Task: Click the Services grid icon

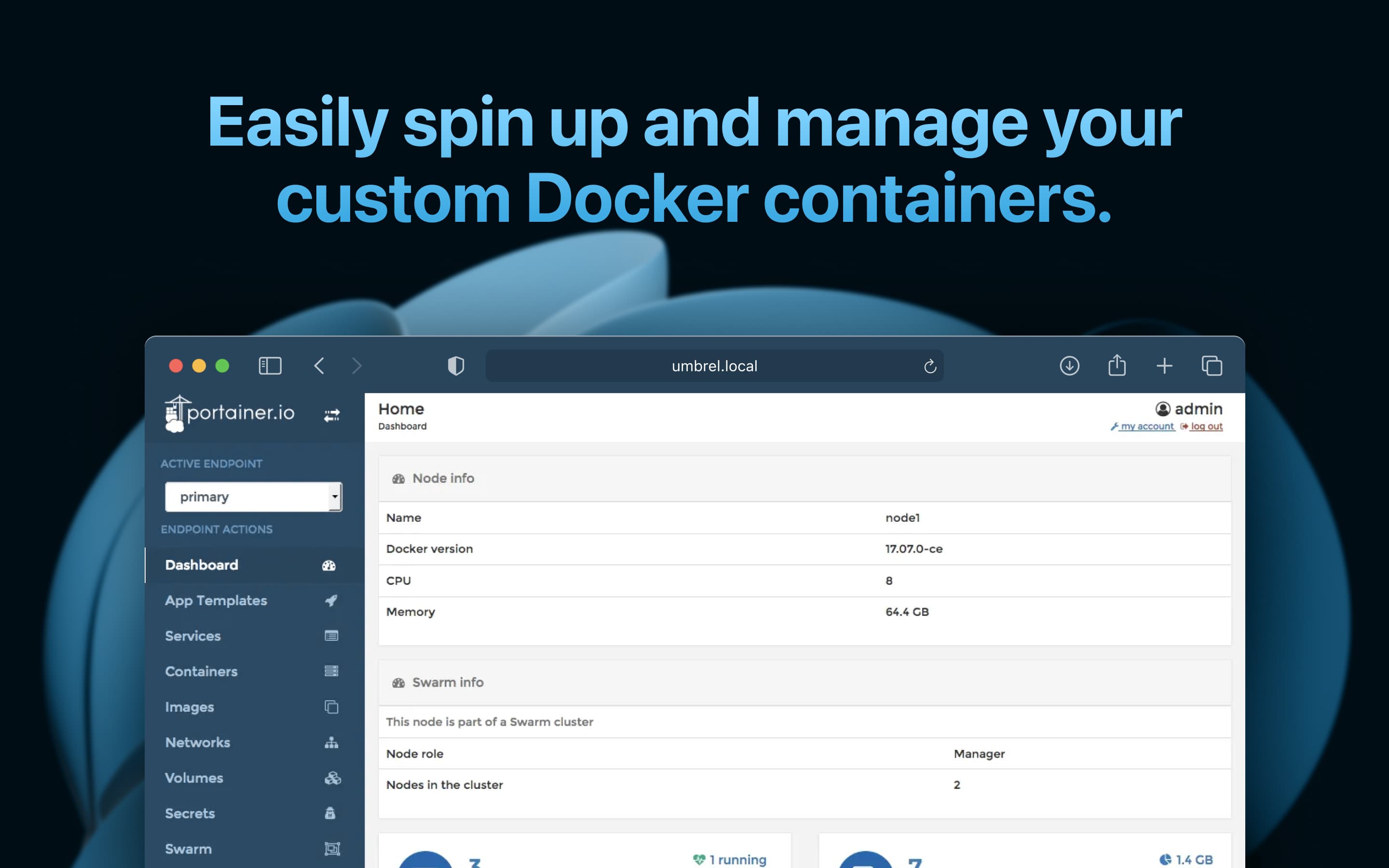Action: (x=331, y=635)
